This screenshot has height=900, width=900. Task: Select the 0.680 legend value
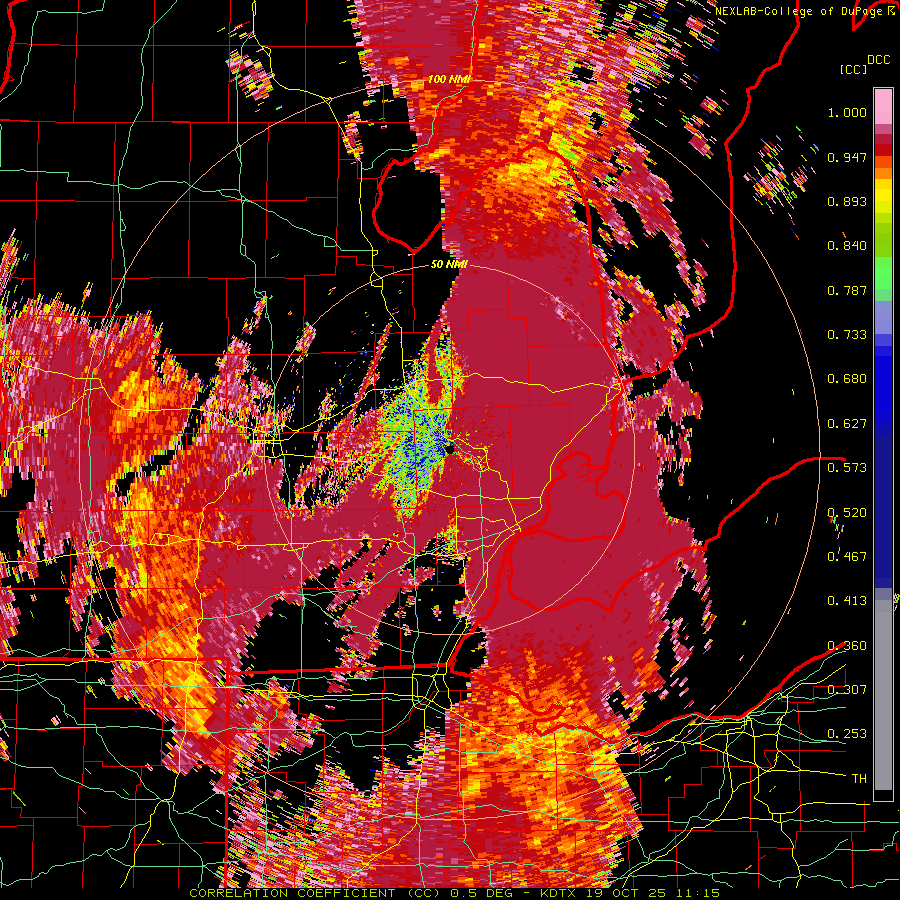point(847,379)
